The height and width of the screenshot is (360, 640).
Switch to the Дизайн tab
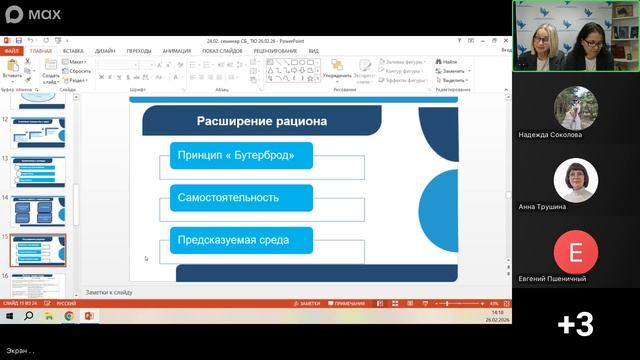pyautogui.click(x=105, y=51)
